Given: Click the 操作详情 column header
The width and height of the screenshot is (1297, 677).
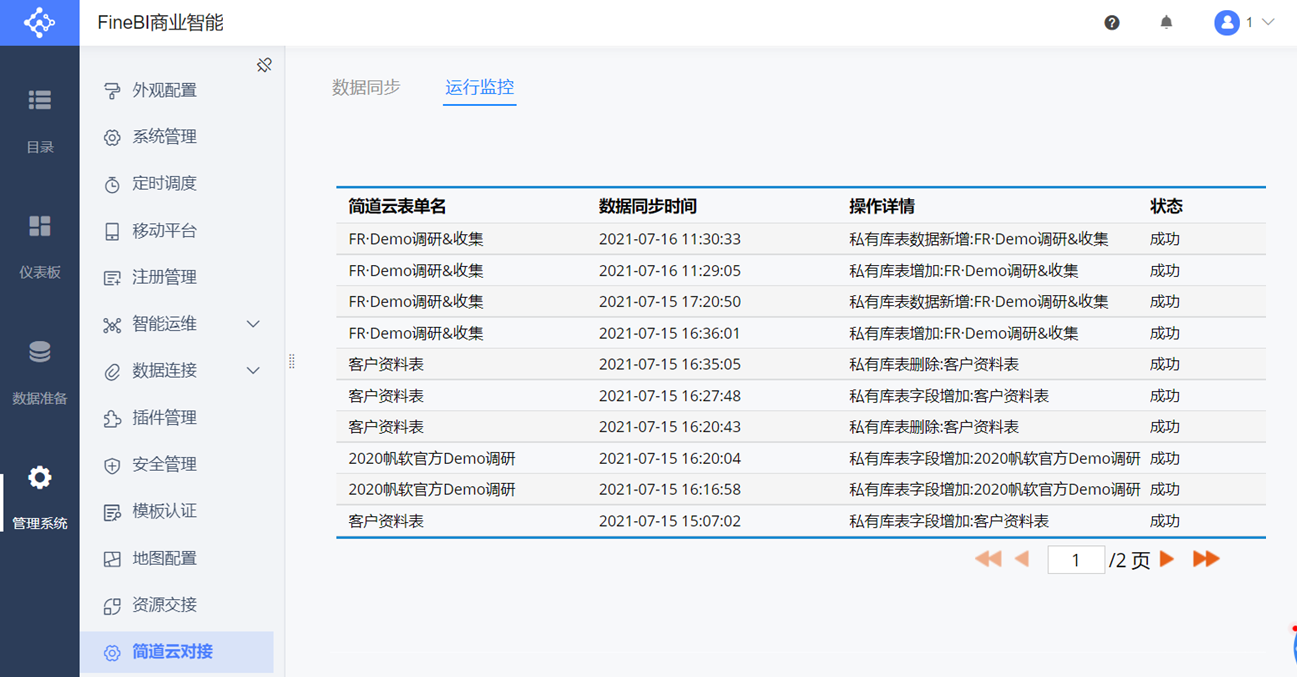Looking at the screenshot, I should pyautogui.click(x=882, y=206).
